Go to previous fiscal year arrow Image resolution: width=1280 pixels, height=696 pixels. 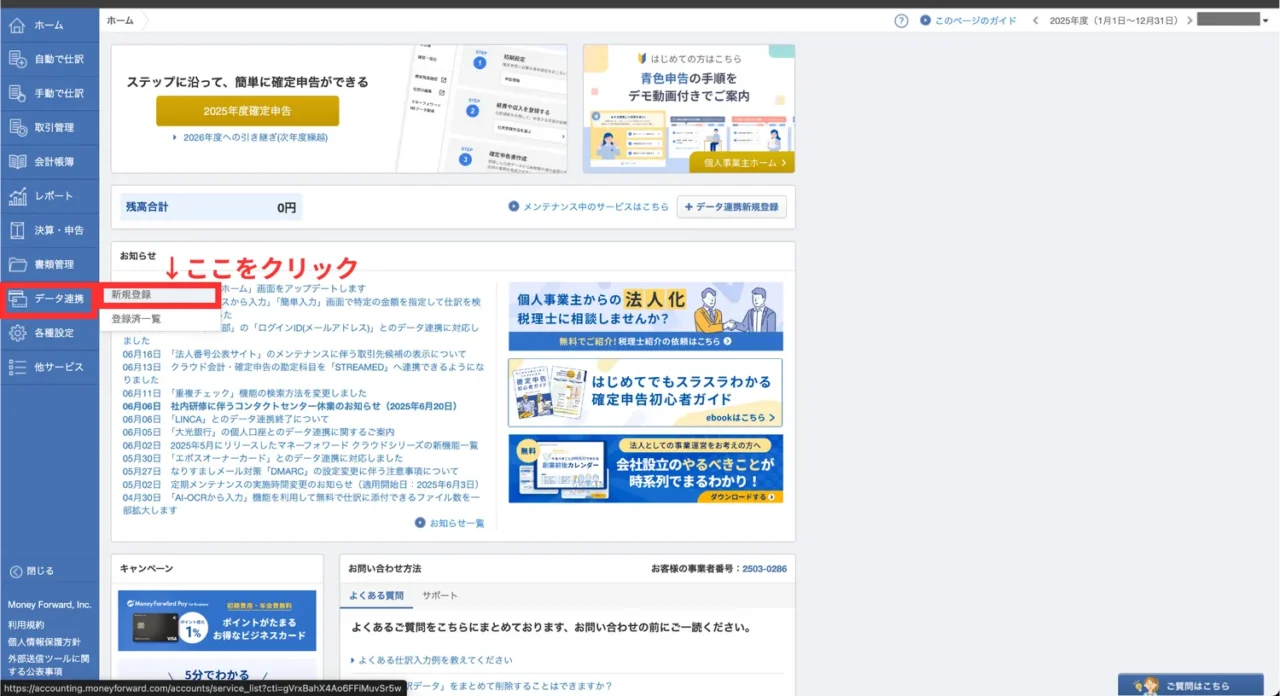[1035, 20]
